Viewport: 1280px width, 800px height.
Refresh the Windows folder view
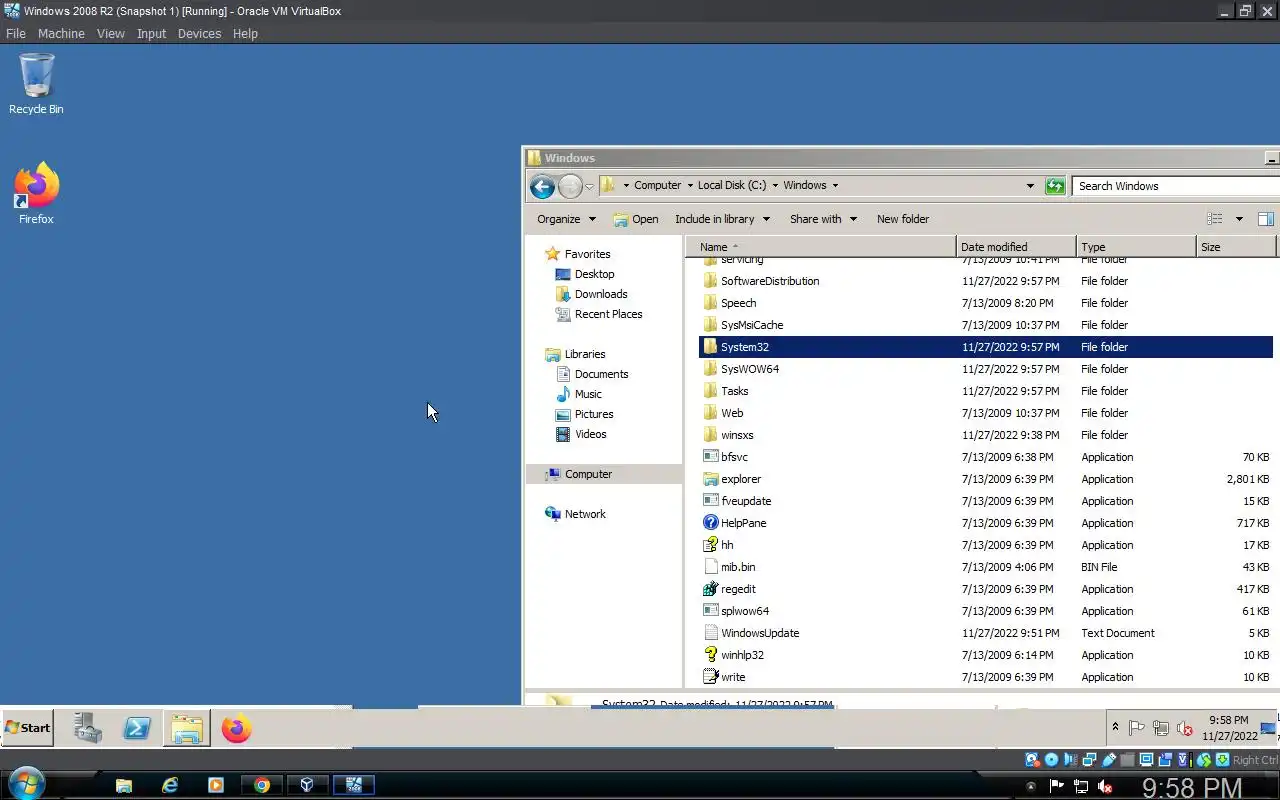pyautogui.click(x=1055, y=186)
